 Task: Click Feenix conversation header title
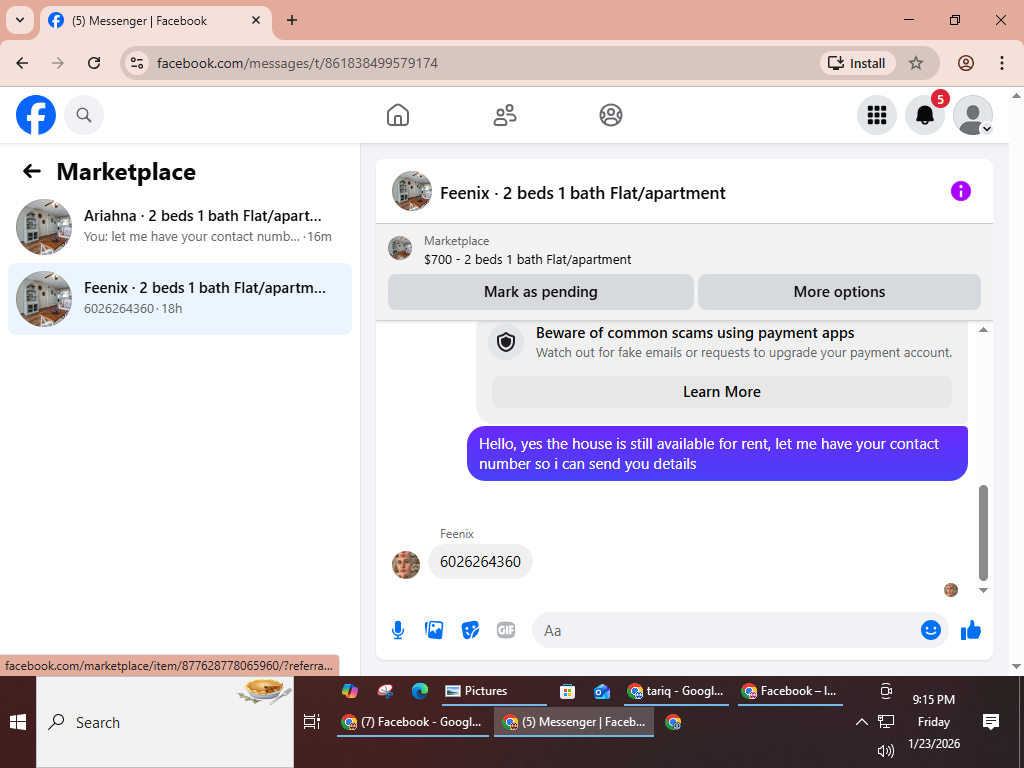583,193
